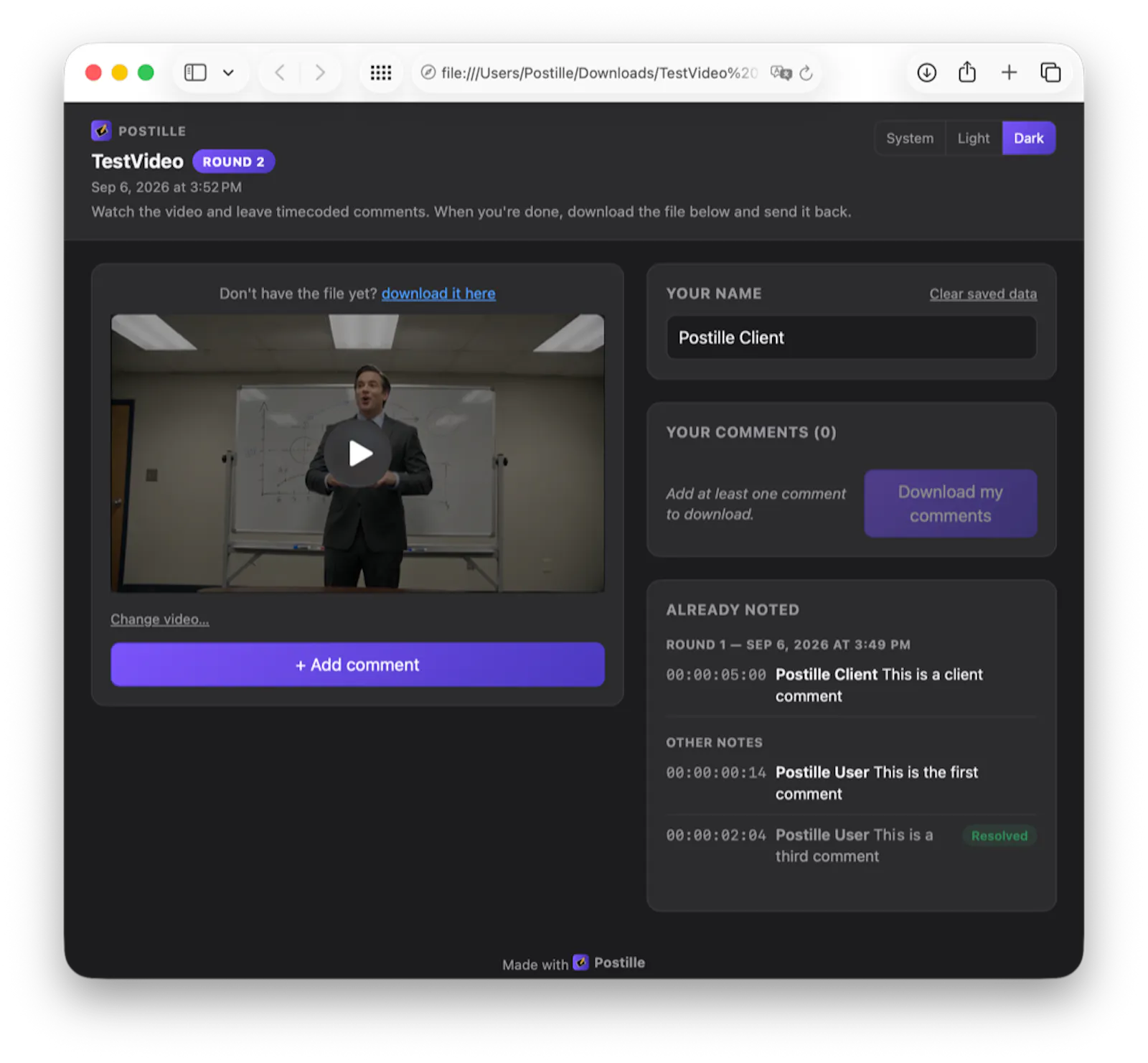Click the green Resolved badge
This screenshot has width=1148, height=1063.
tap(999, 835)
